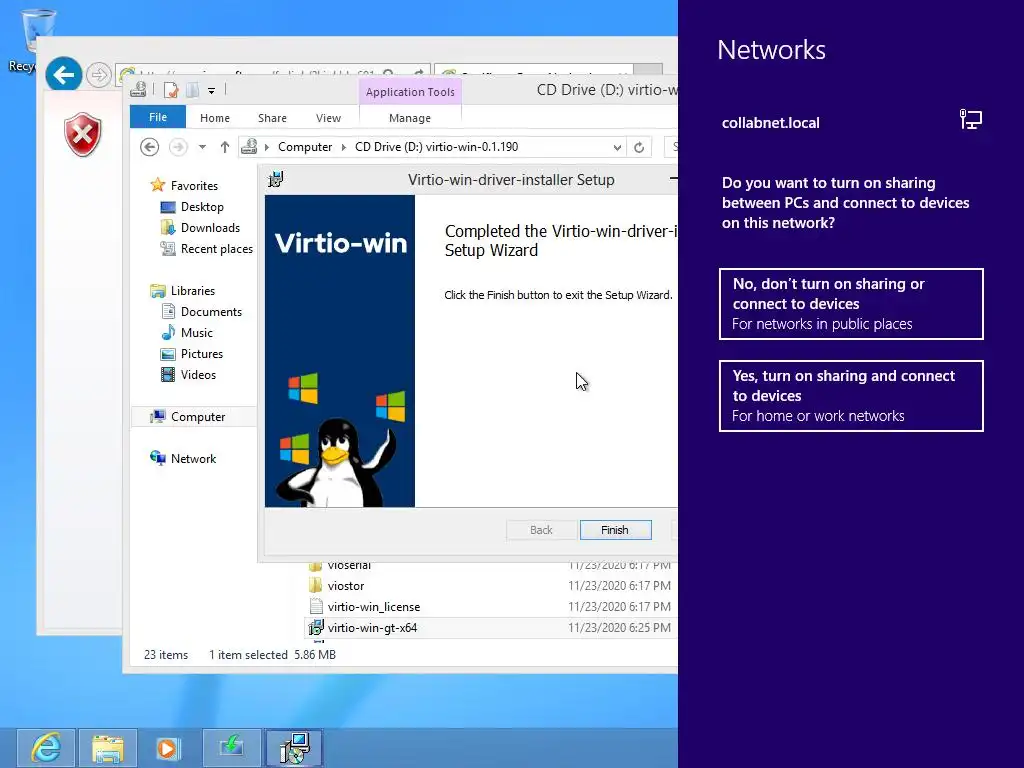Choose No, don't turn on sharing
The width and height of the screenshot is (1024, 768).
[x=851, y=304]
